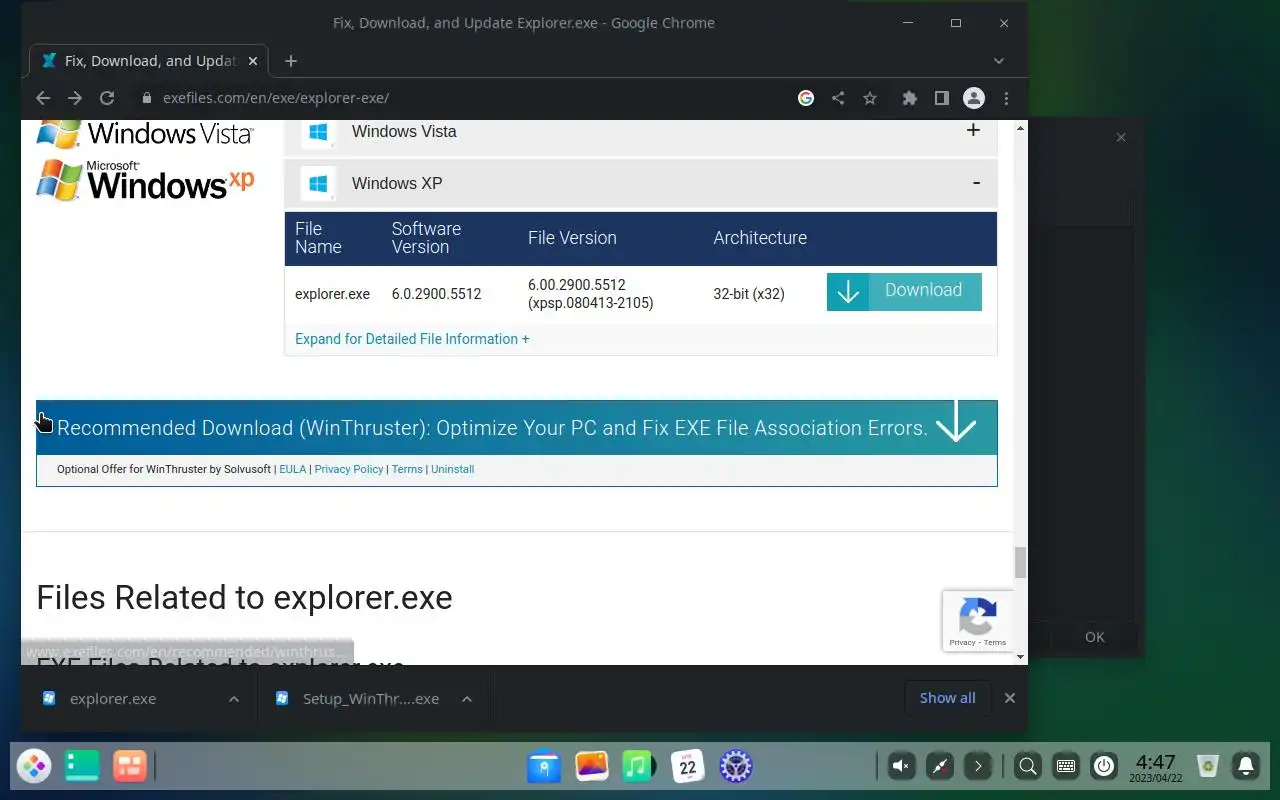This screenshot has height=800, width=1280.
Task: Close the background dialog window
Action: (x=1121, y=138)
